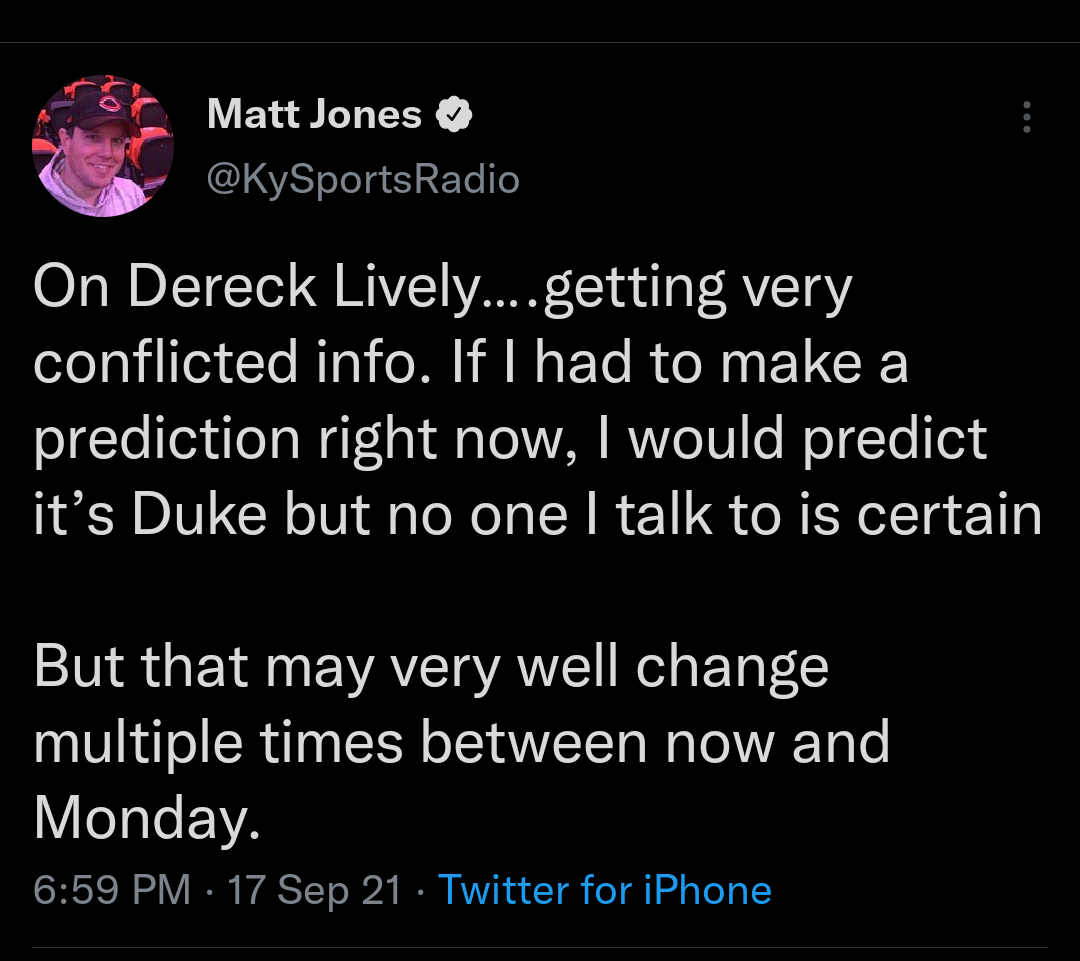The width and height of the screenshot is (1080, 961).
Task: Click the Matt Jones display name
Action: (314, 115)
